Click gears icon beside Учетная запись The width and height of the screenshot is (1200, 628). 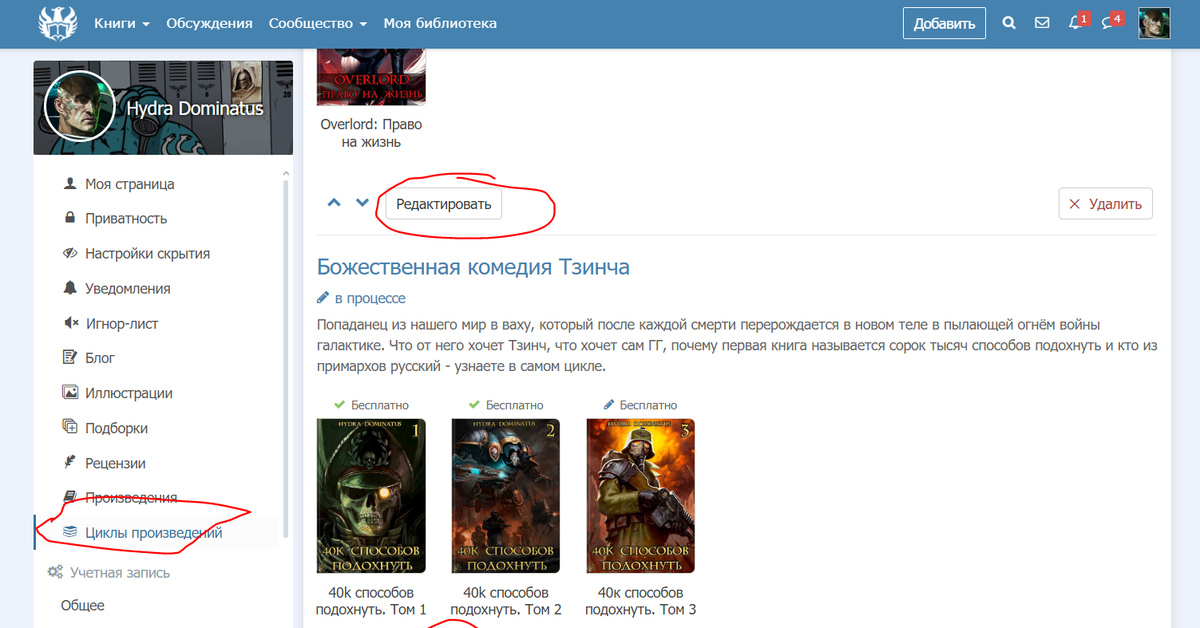[55, 573]
